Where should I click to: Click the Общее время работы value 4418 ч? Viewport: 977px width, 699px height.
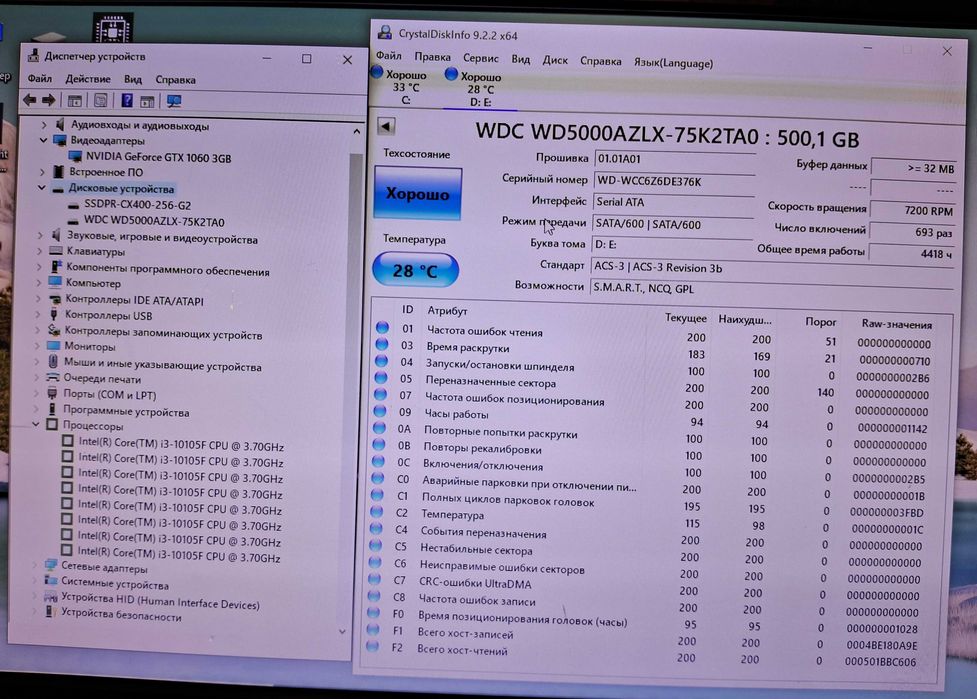(x=911, y=254)
